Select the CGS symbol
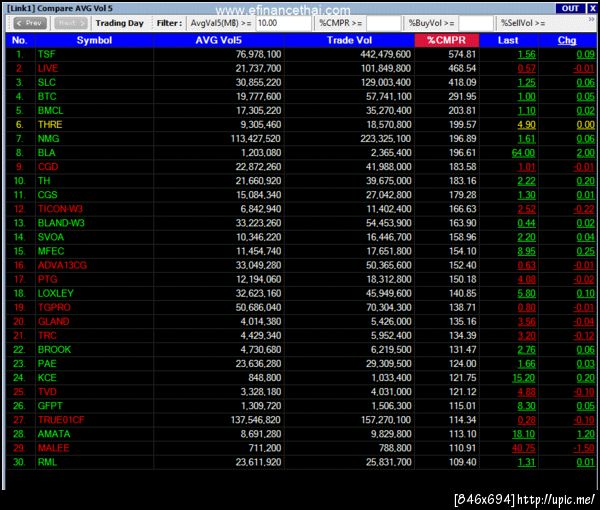 (47, 195)
